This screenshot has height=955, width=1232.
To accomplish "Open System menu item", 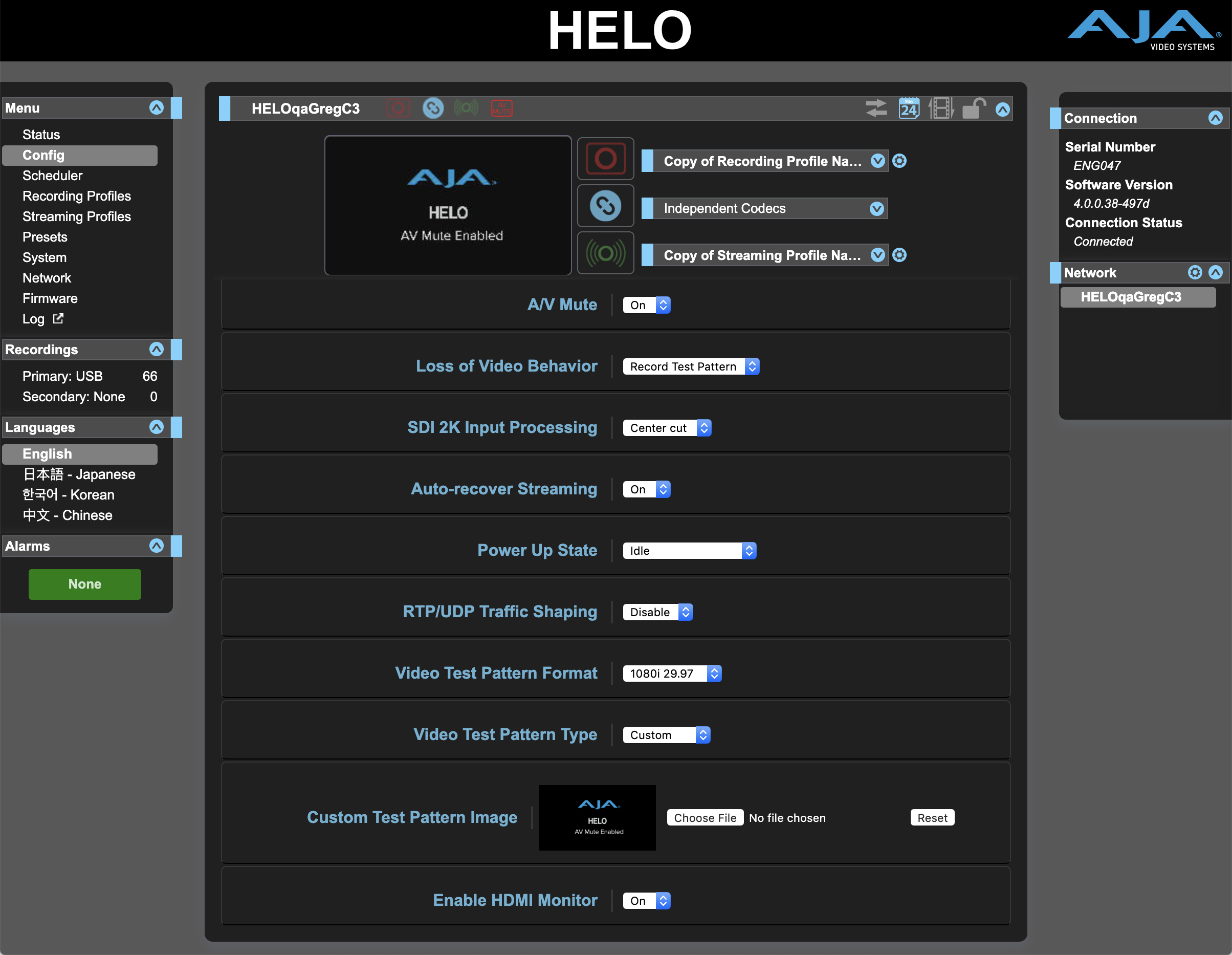I will pyautogui.click(x=45, y=257).
